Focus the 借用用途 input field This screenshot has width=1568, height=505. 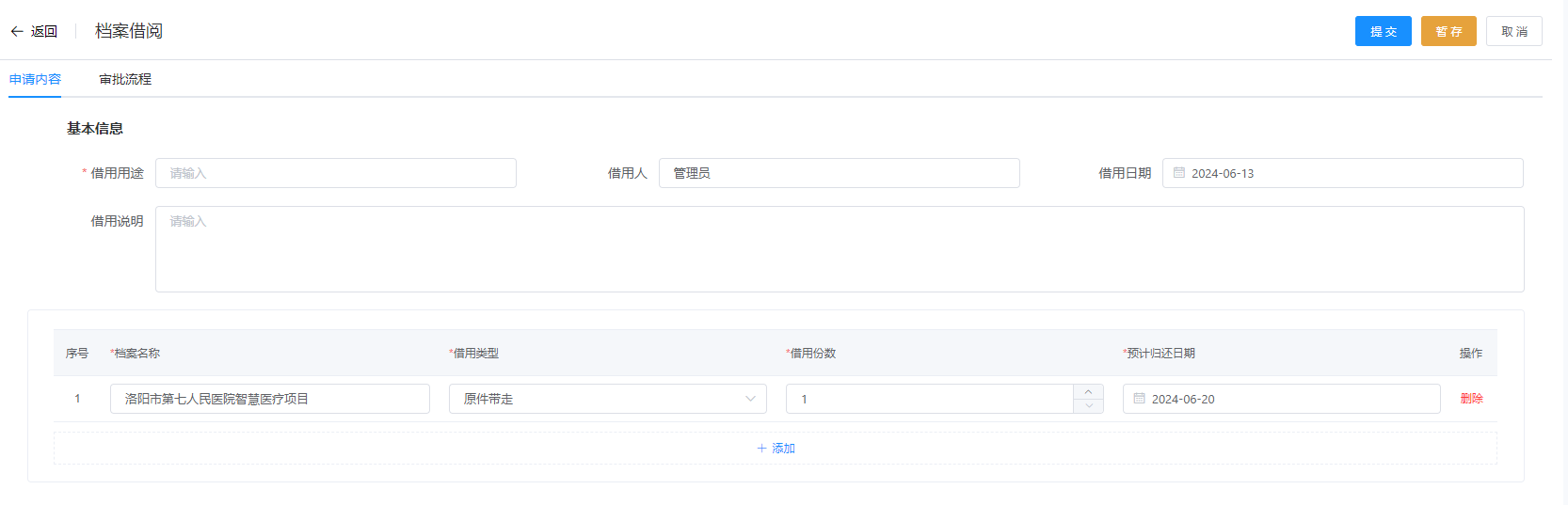tap(335, 173)
